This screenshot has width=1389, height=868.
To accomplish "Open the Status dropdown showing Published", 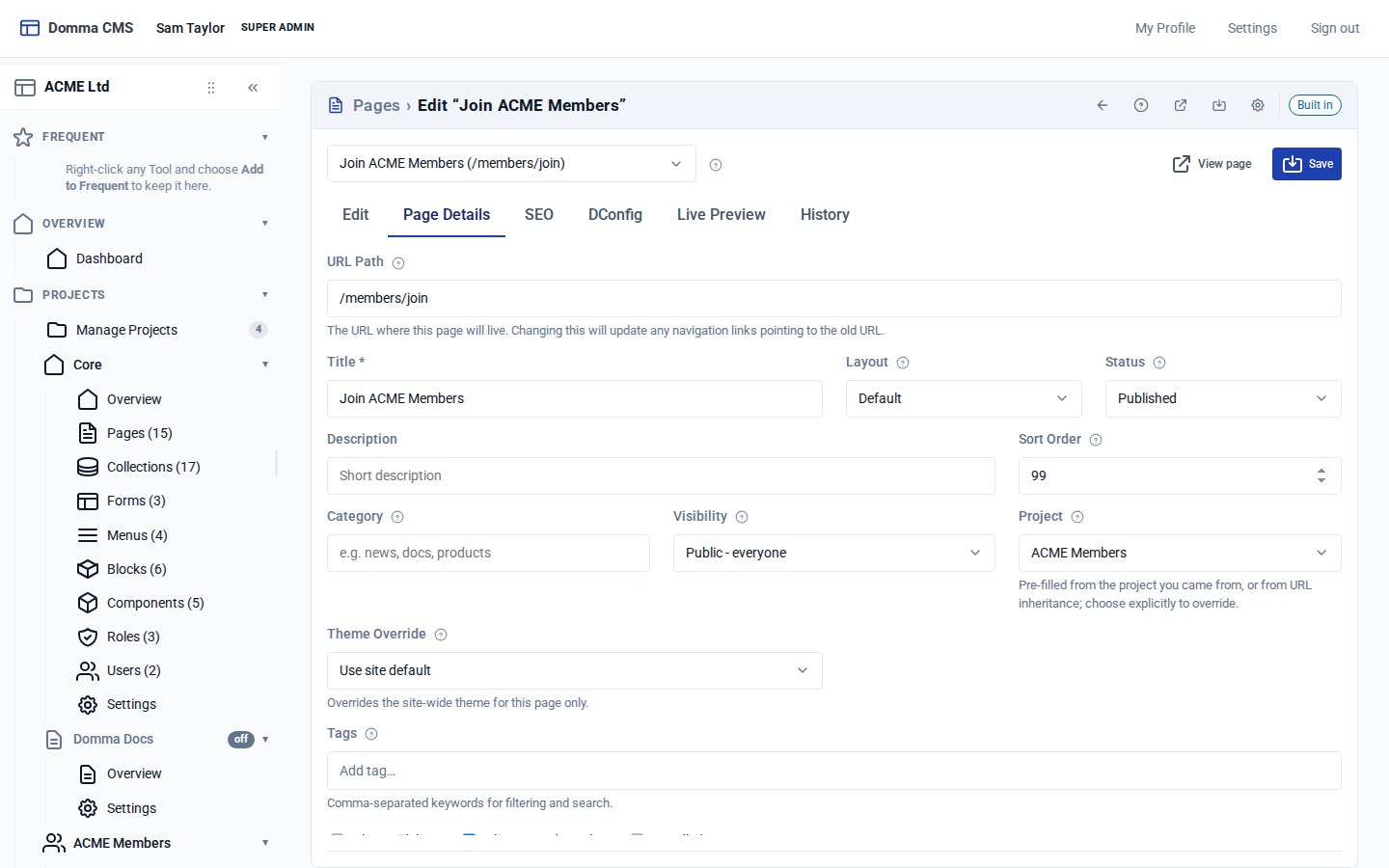I will click(x=1223, y=398).
